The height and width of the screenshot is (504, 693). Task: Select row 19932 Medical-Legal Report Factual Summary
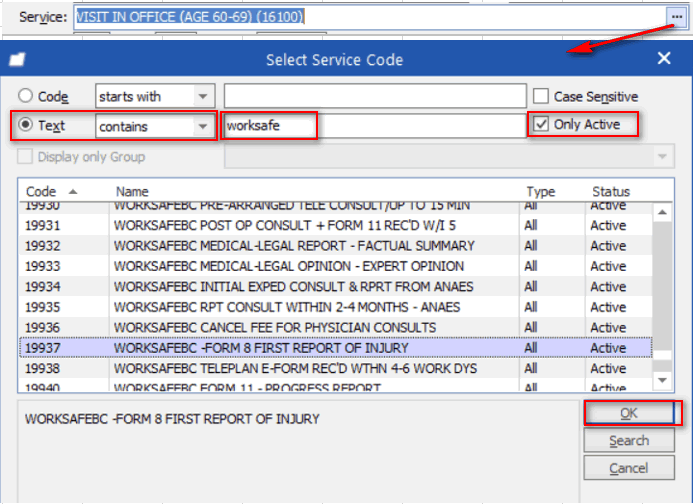click(295, 246)
